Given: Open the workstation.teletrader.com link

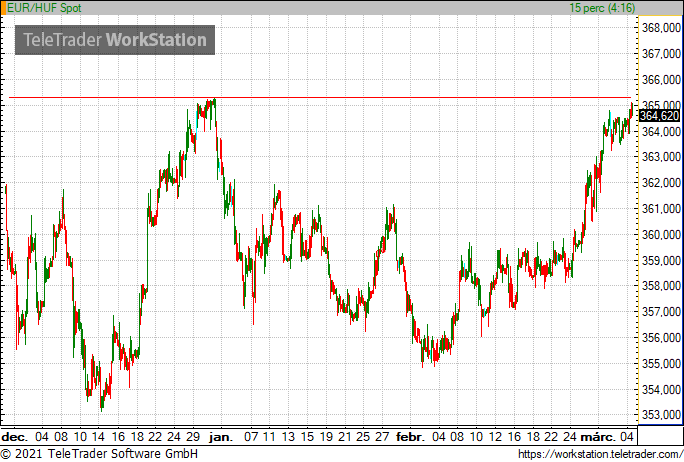Looking at the screenshot, I should [601, 454].
